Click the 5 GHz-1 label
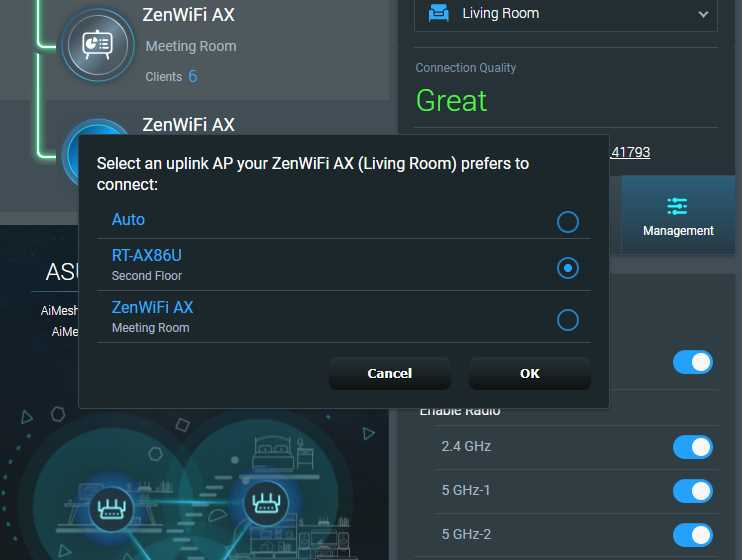Viewport: 742px width, 560px height. (x=466, y=490)
